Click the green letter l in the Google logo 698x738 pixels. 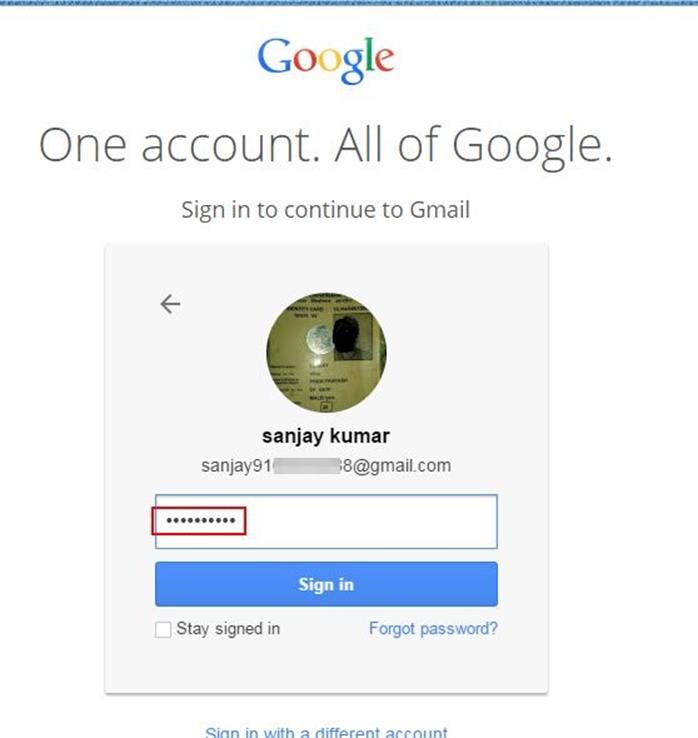(368, 57)
